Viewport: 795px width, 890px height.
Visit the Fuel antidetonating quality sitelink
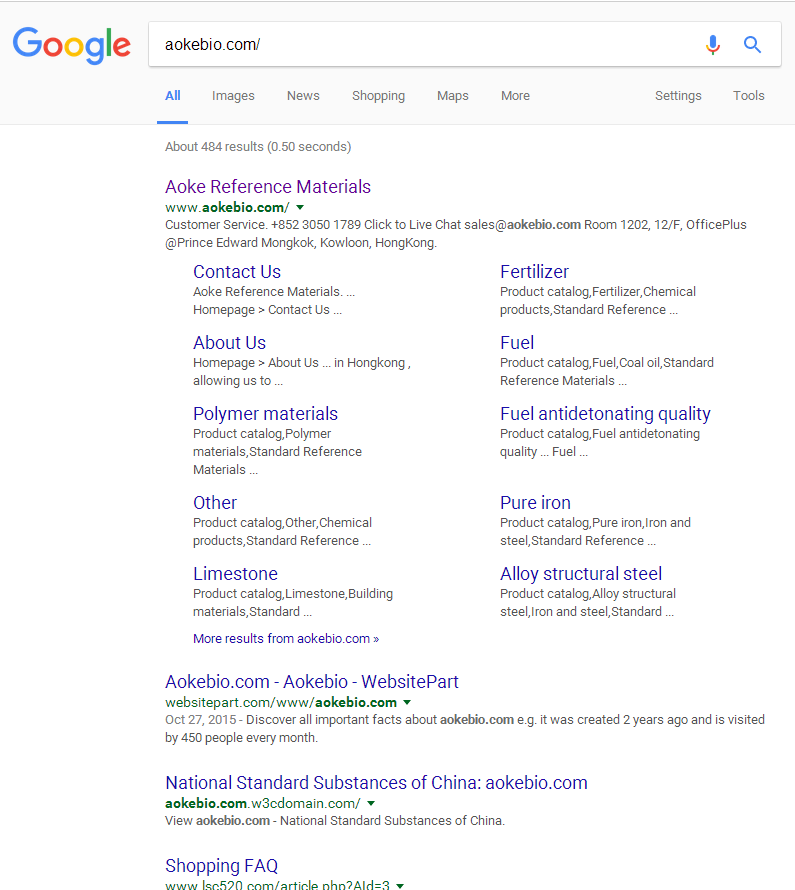click(x=605, y=414)
